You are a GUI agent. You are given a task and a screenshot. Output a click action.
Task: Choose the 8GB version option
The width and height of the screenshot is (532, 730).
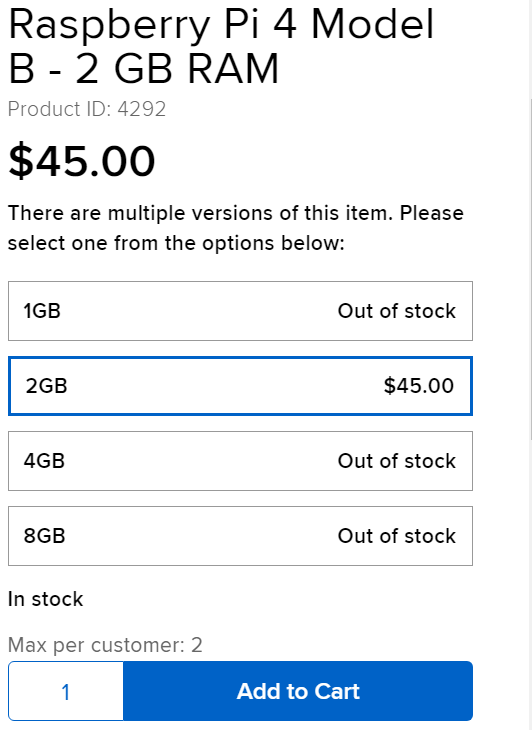tap(240, 536)
